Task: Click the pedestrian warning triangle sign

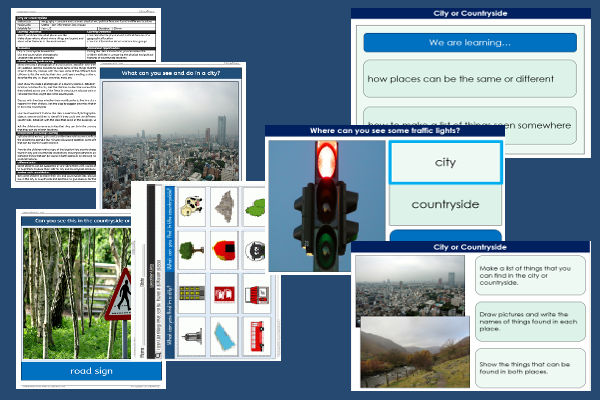Action: click(119, 296)
